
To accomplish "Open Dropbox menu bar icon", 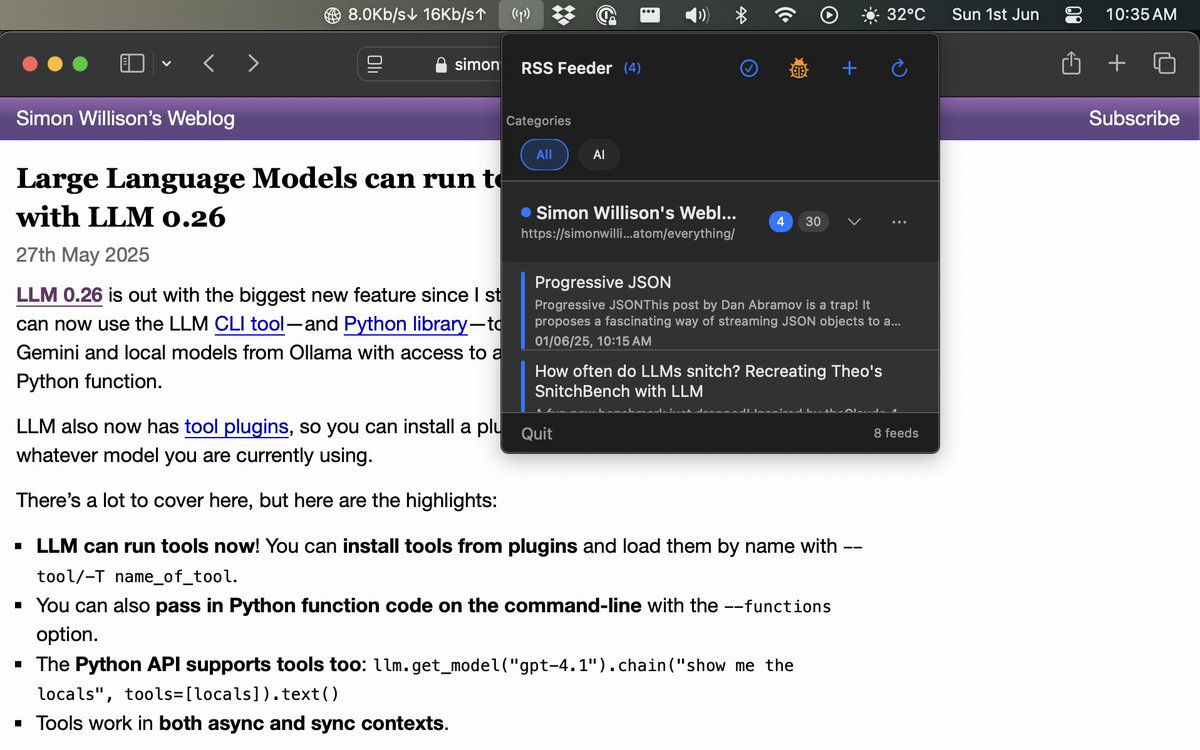I will 563,15.
